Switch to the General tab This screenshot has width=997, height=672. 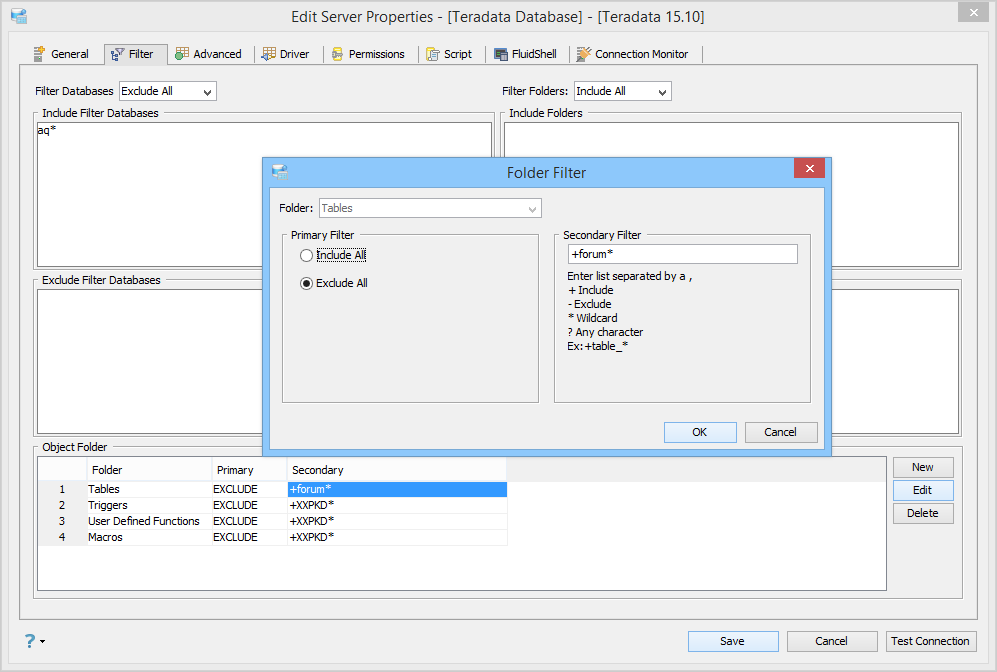click(61, 54)
